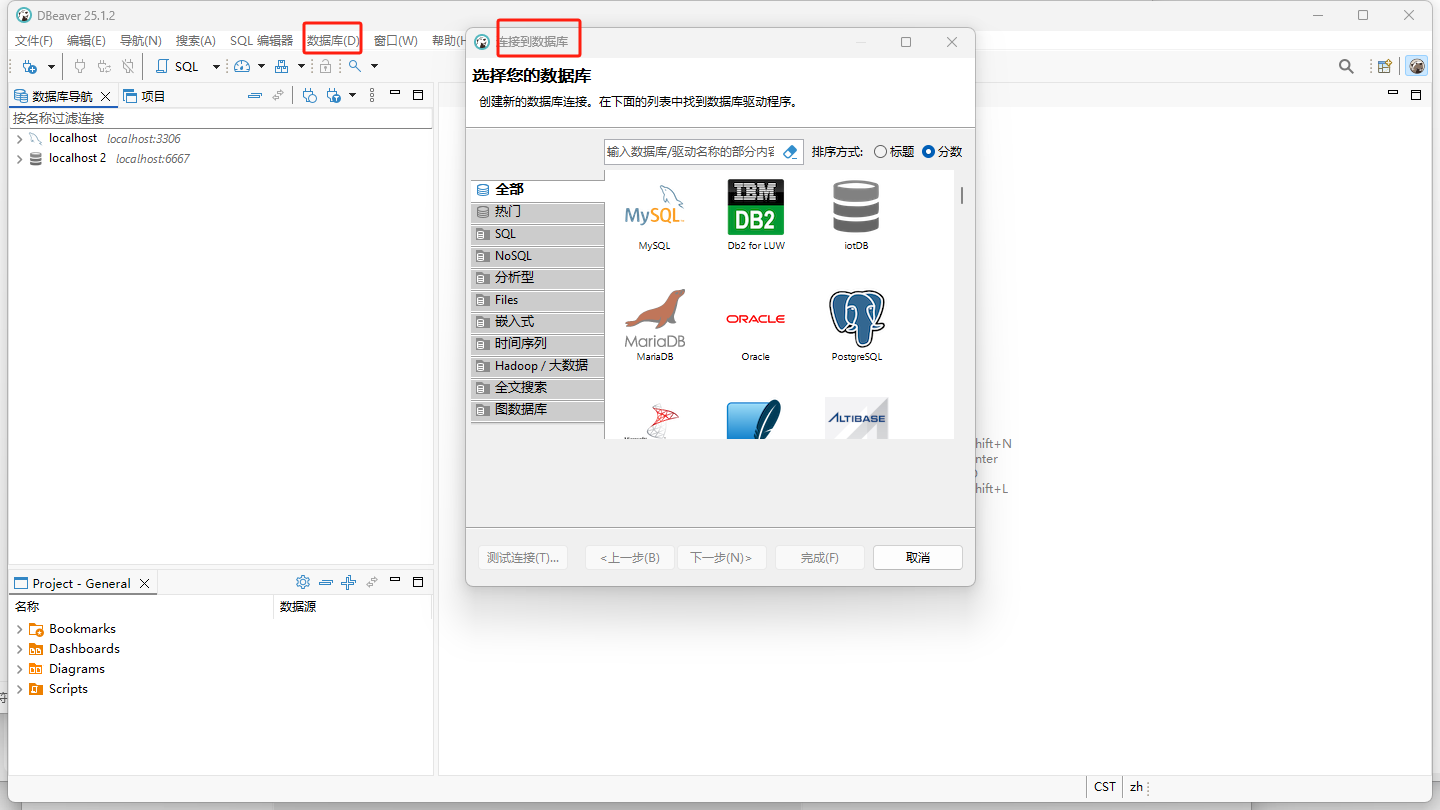Open dropdown arrow beside blue boxes icon
The image size is (1440, 810).
coord(301,67)
